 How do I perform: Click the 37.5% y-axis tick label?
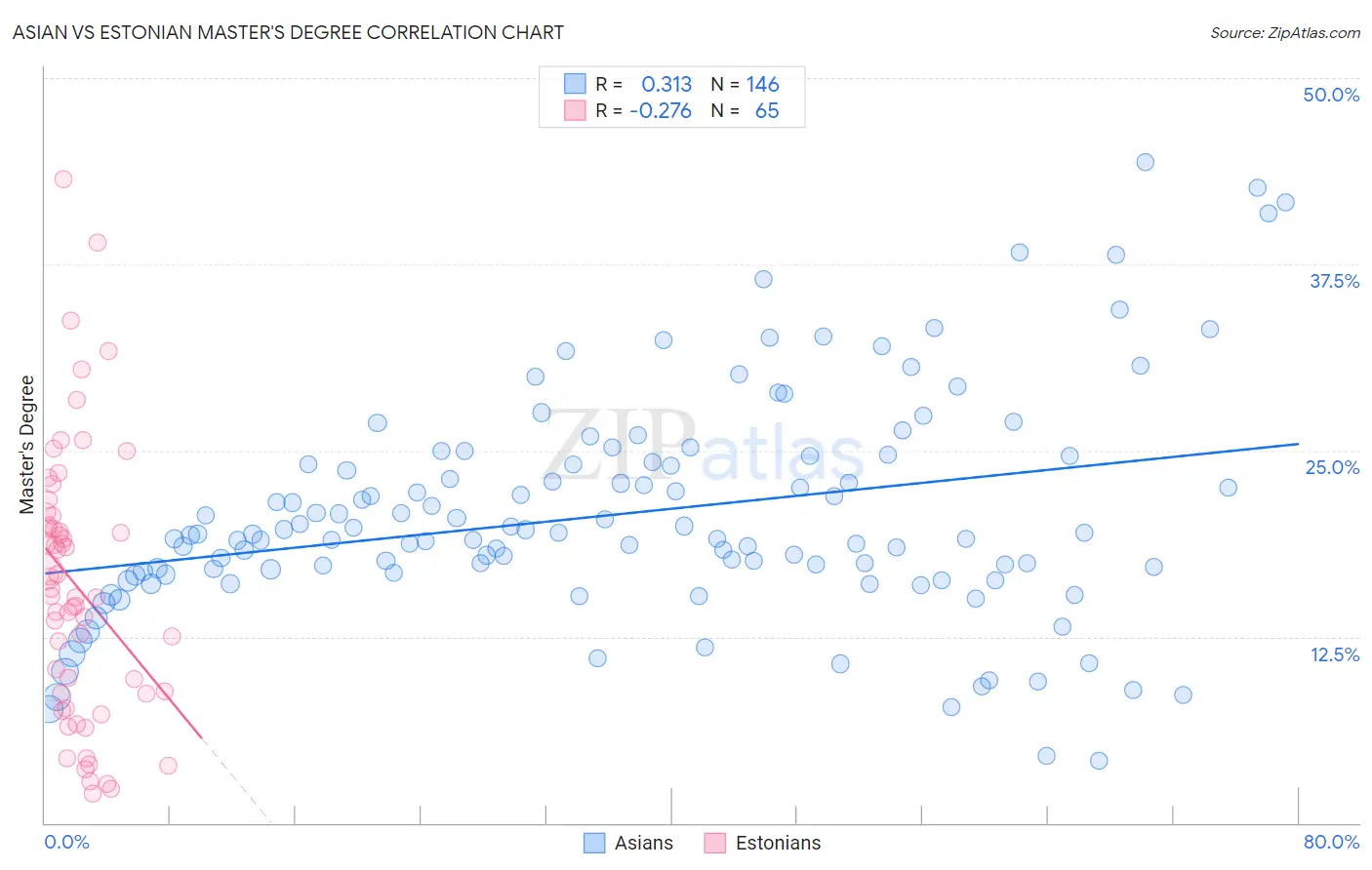(x=1334, y=281)
